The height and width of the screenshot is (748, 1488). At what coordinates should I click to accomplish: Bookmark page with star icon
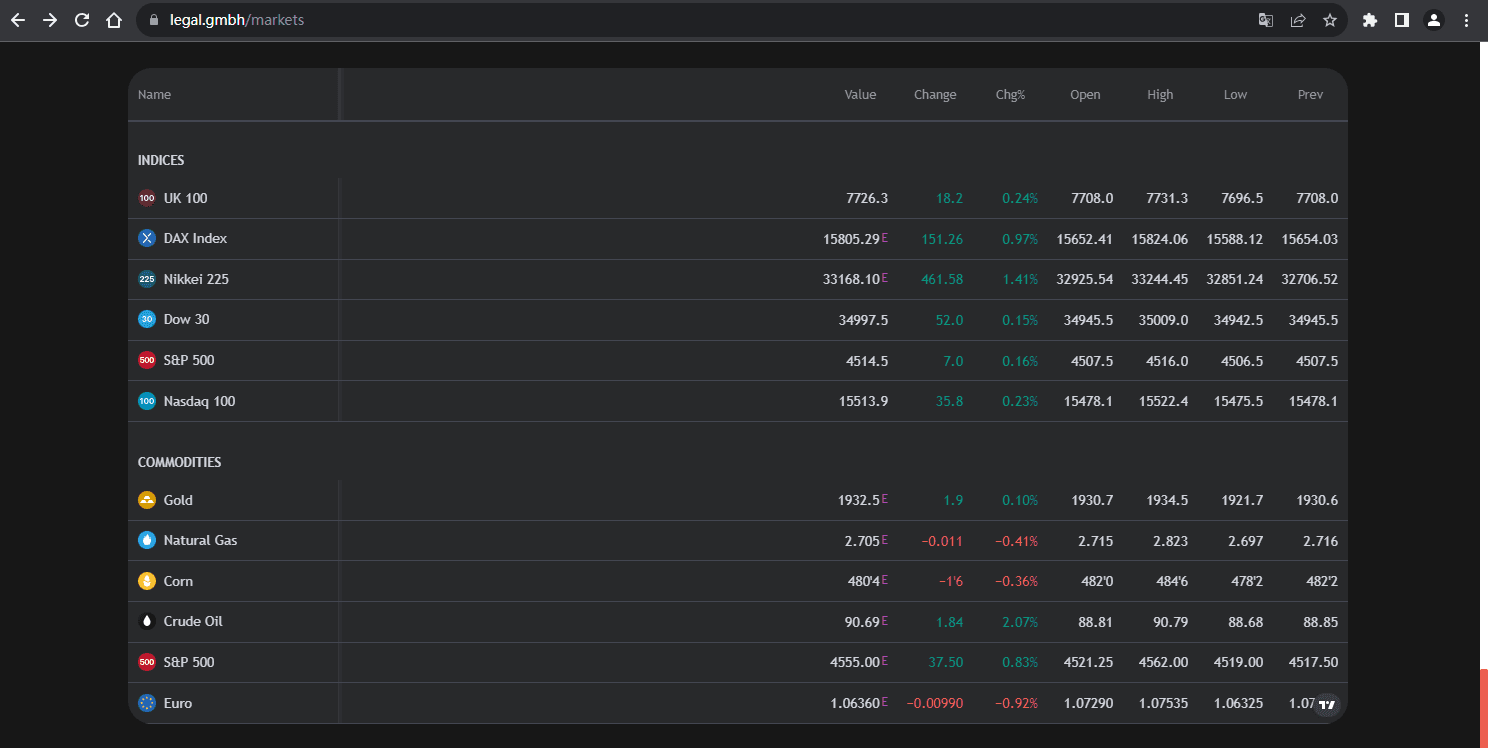[x=1330, y=20]
